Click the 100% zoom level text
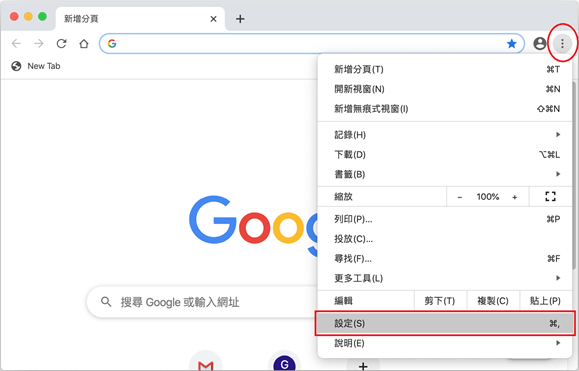 click(487, 197)
